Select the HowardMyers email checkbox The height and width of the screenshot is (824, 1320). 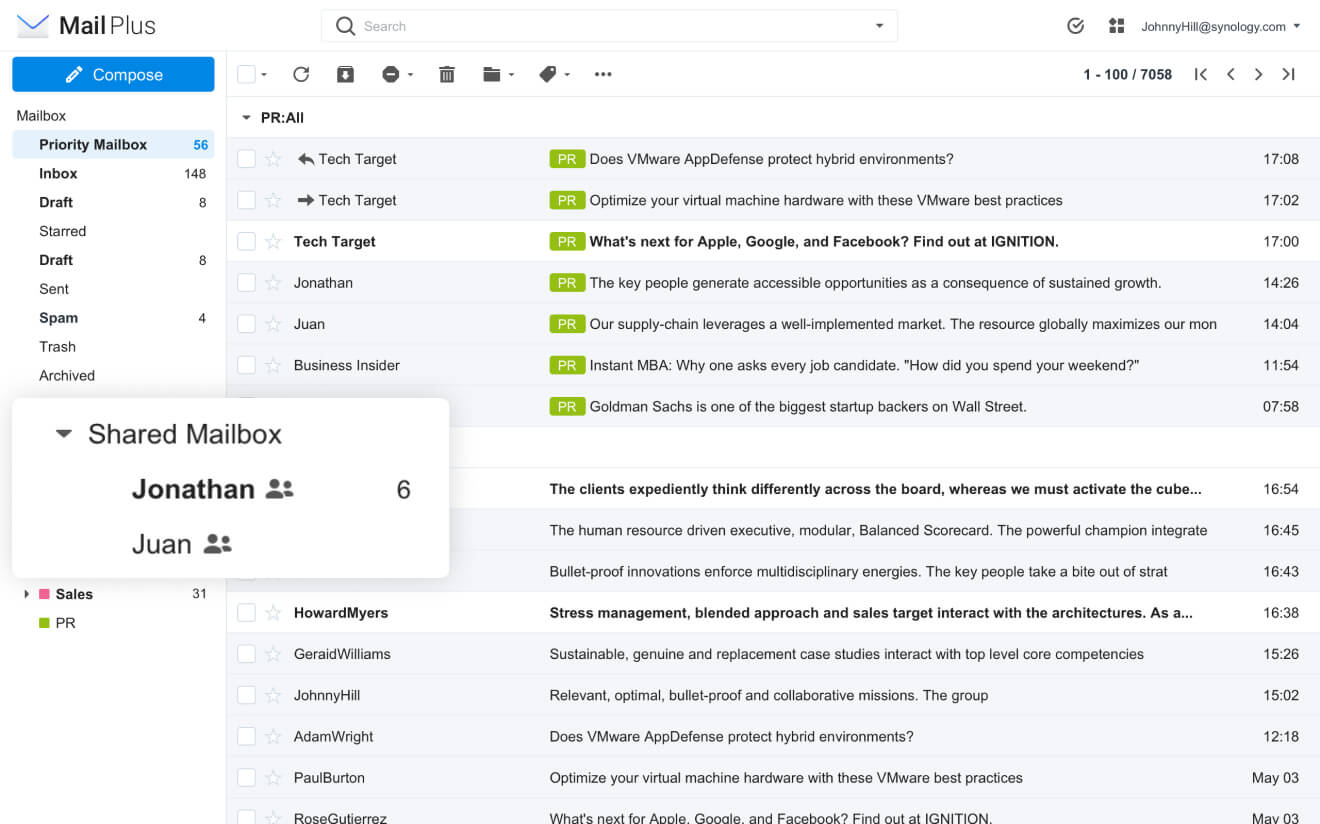246,613
